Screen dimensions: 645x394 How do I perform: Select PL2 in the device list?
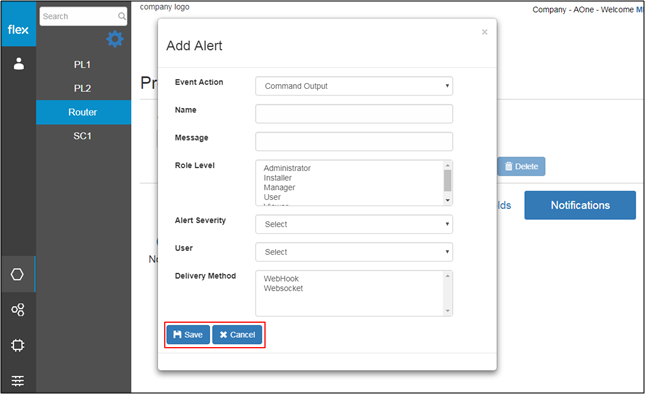pyautogui.click(x=83, y=88)
